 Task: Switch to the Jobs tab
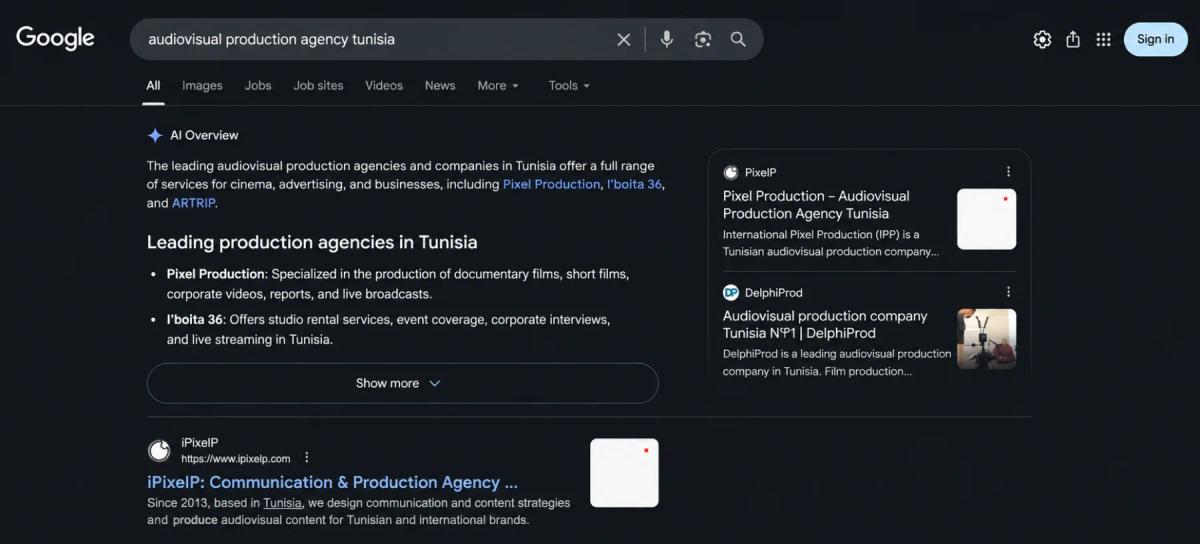(258, 85)
